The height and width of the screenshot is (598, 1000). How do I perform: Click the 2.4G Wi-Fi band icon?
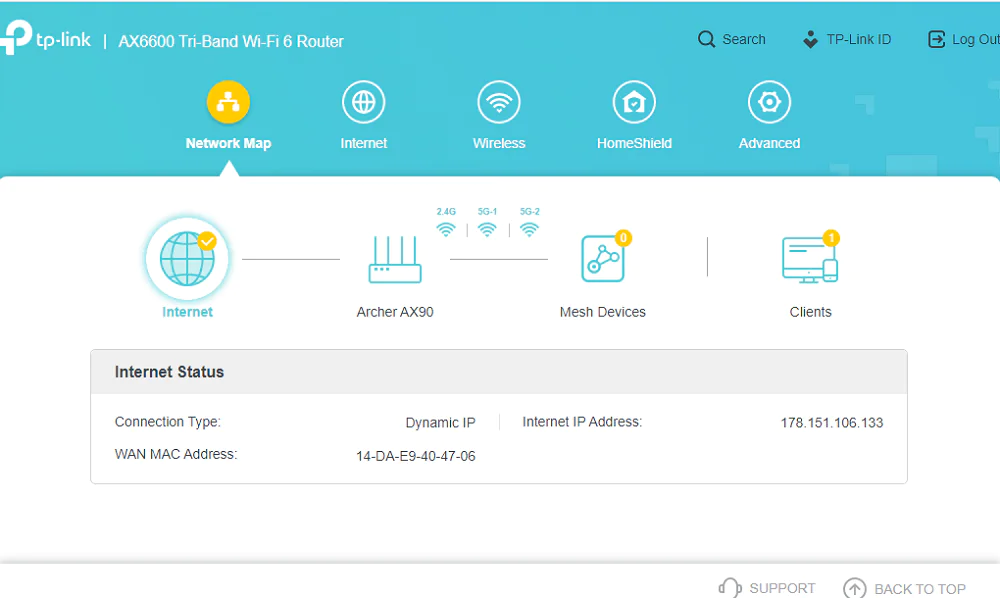pos(446,230)
